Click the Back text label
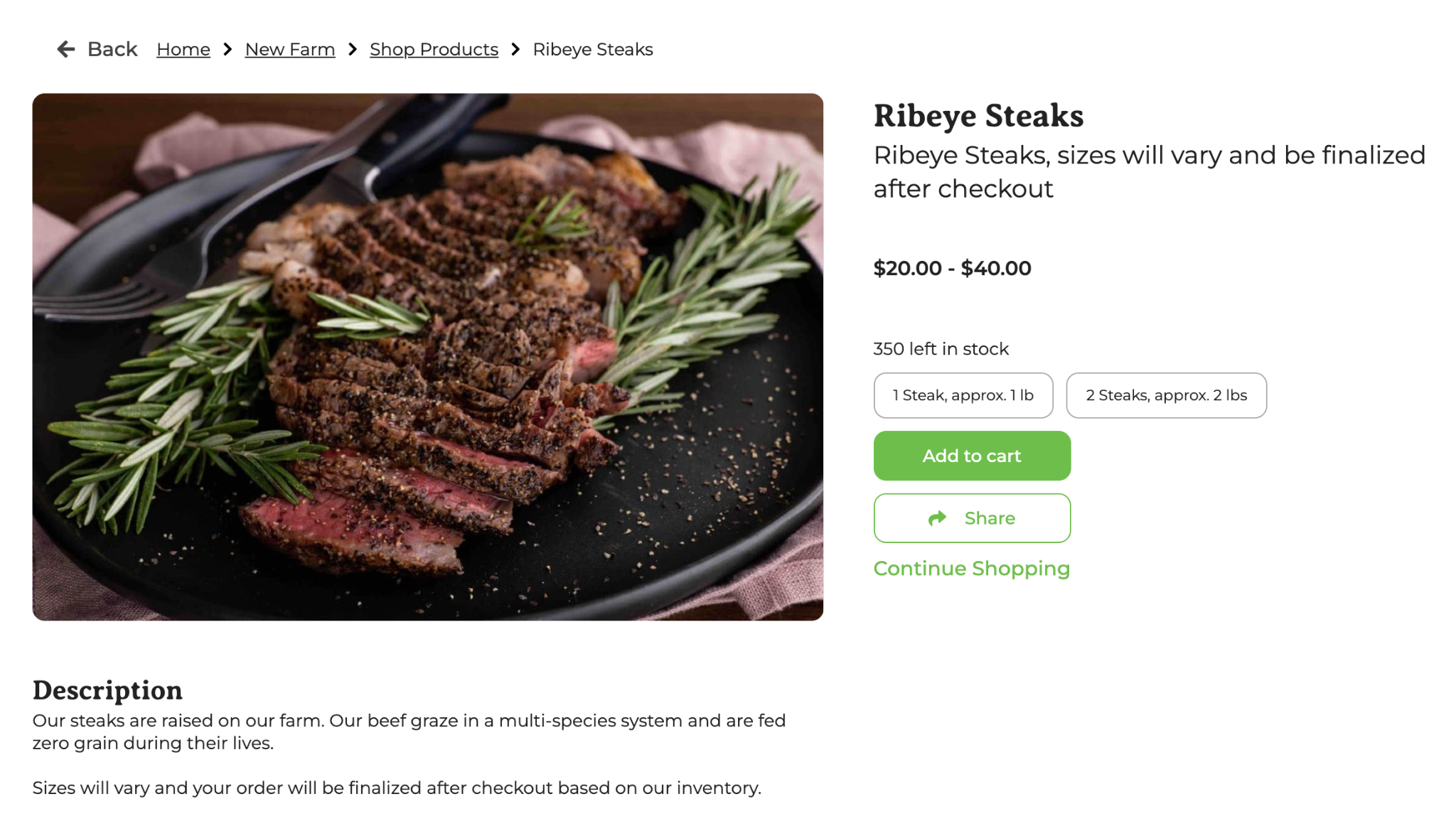1456x836 pixels. (x=112, y=49)
